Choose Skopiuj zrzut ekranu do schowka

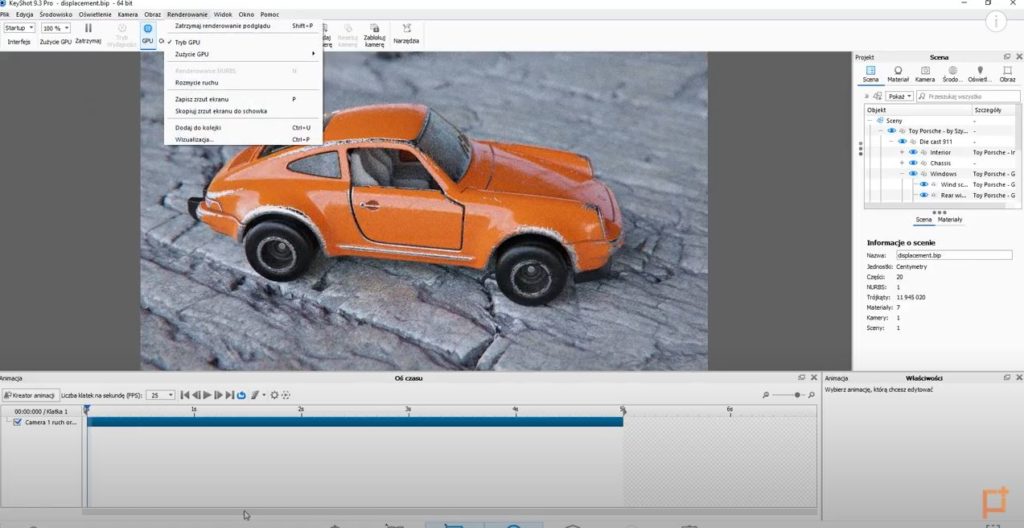pyautogui.click(x=243, y=111)
